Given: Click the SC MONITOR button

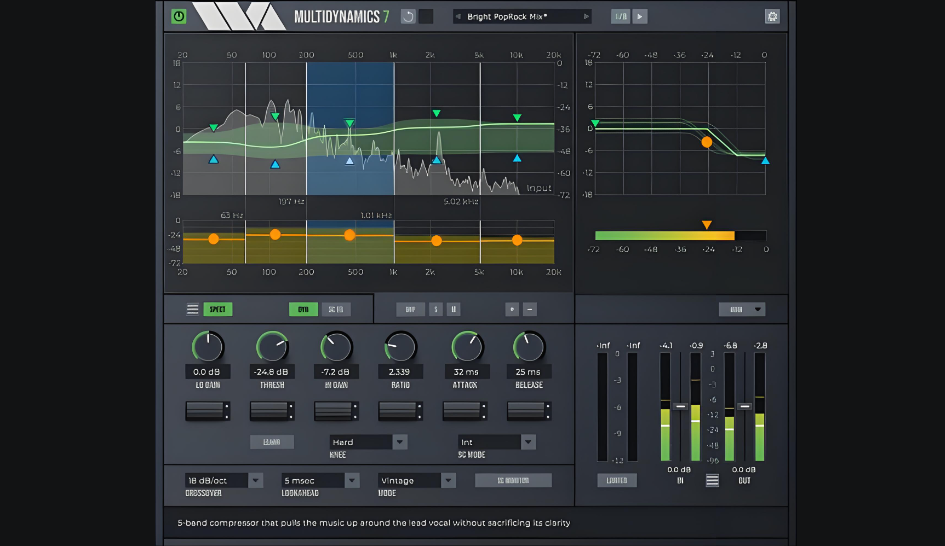Looking at the screenshot, I should coord(513,480).
